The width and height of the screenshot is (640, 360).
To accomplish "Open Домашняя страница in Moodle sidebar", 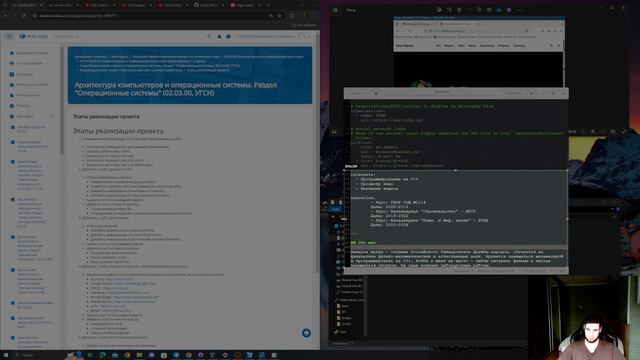I will click(29, 53).
